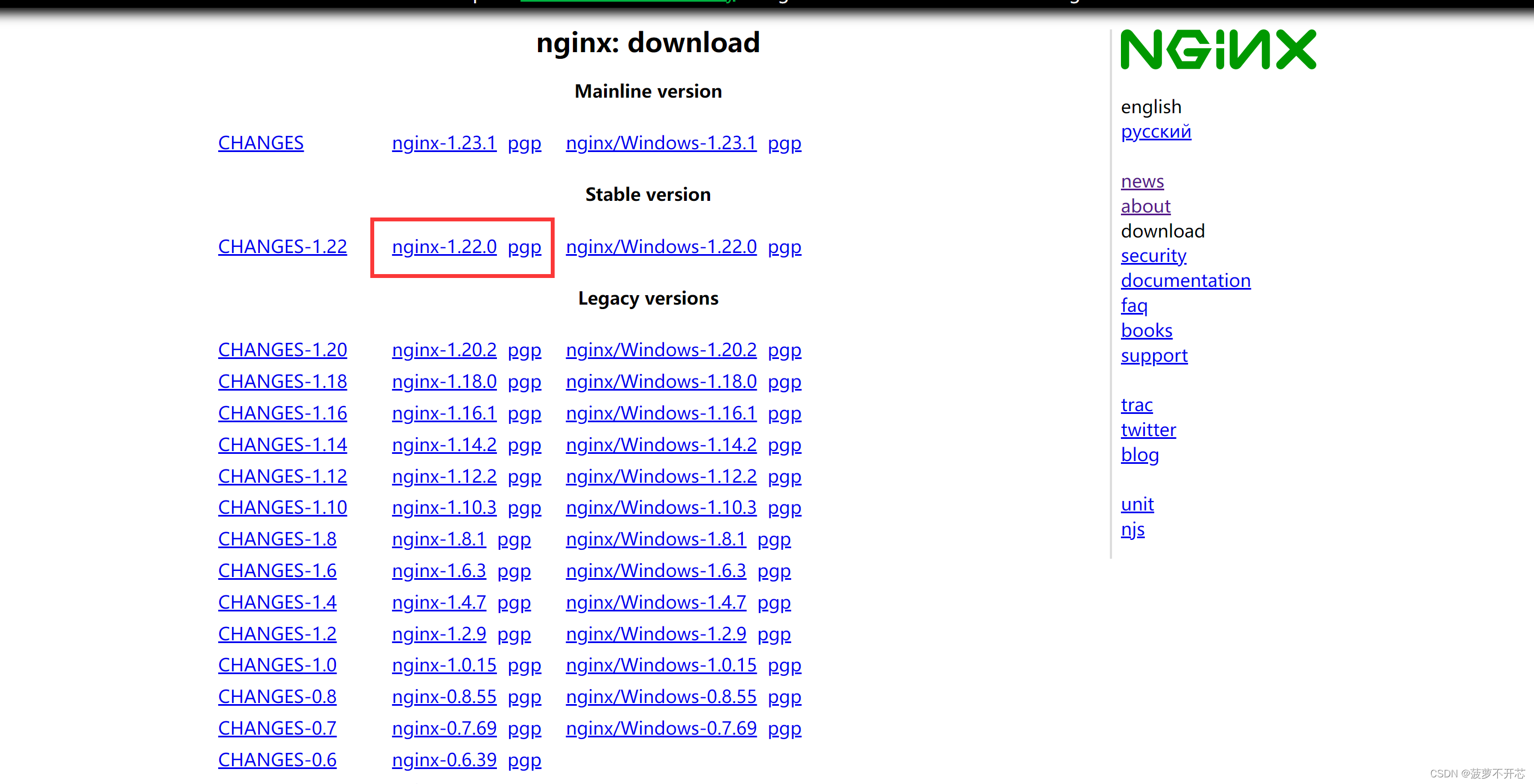
Task: Download nginx-1.6.3 source
Action: click(x=439, y=570)
